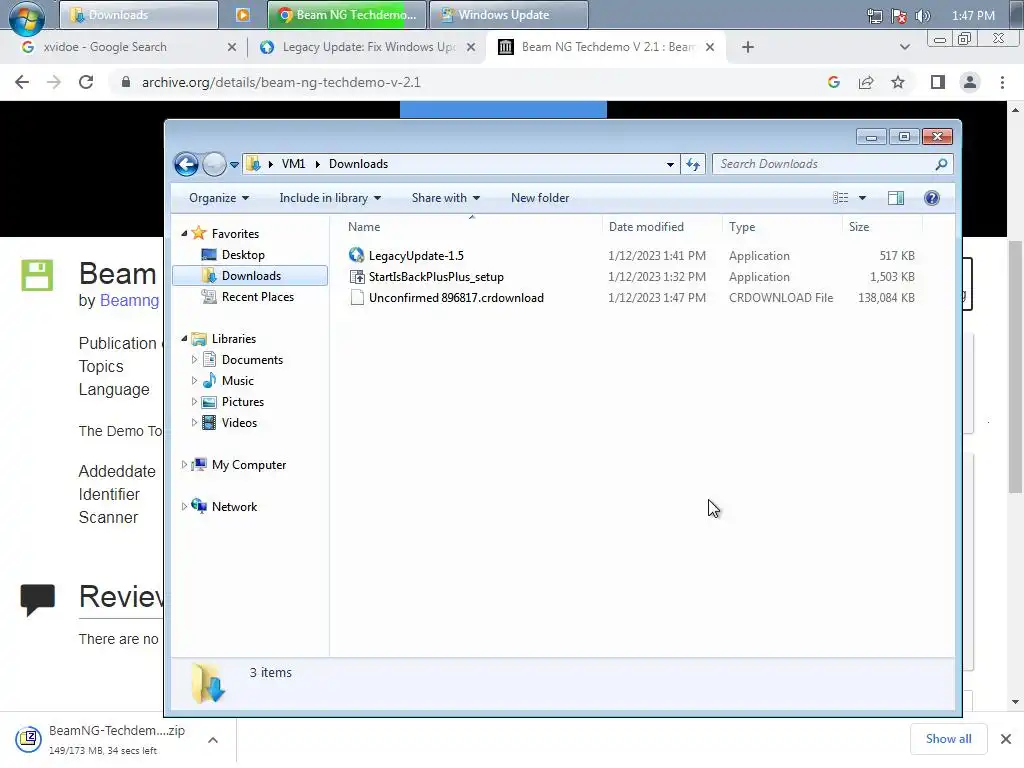Click the site lock icon in address bar
The width and height of the screenshot is (1024, 768).
126,82
